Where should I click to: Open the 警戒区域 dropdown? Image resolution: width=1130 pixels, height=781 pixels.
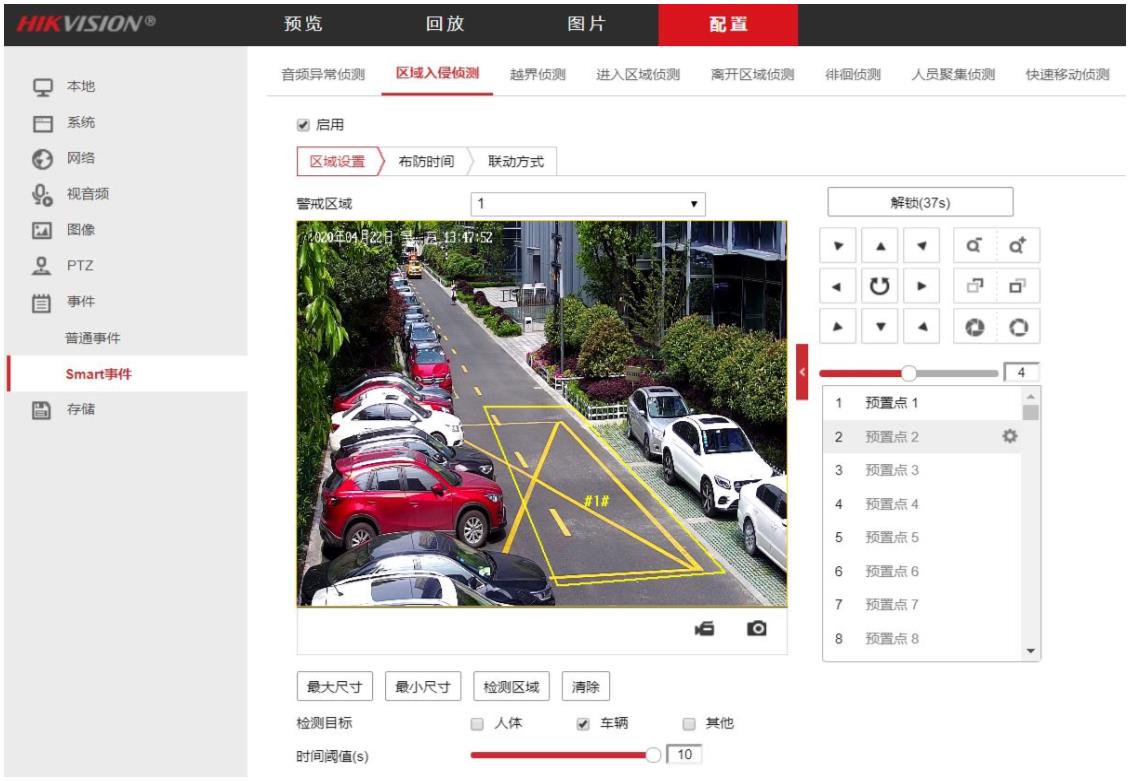click(x=588, y=204)
